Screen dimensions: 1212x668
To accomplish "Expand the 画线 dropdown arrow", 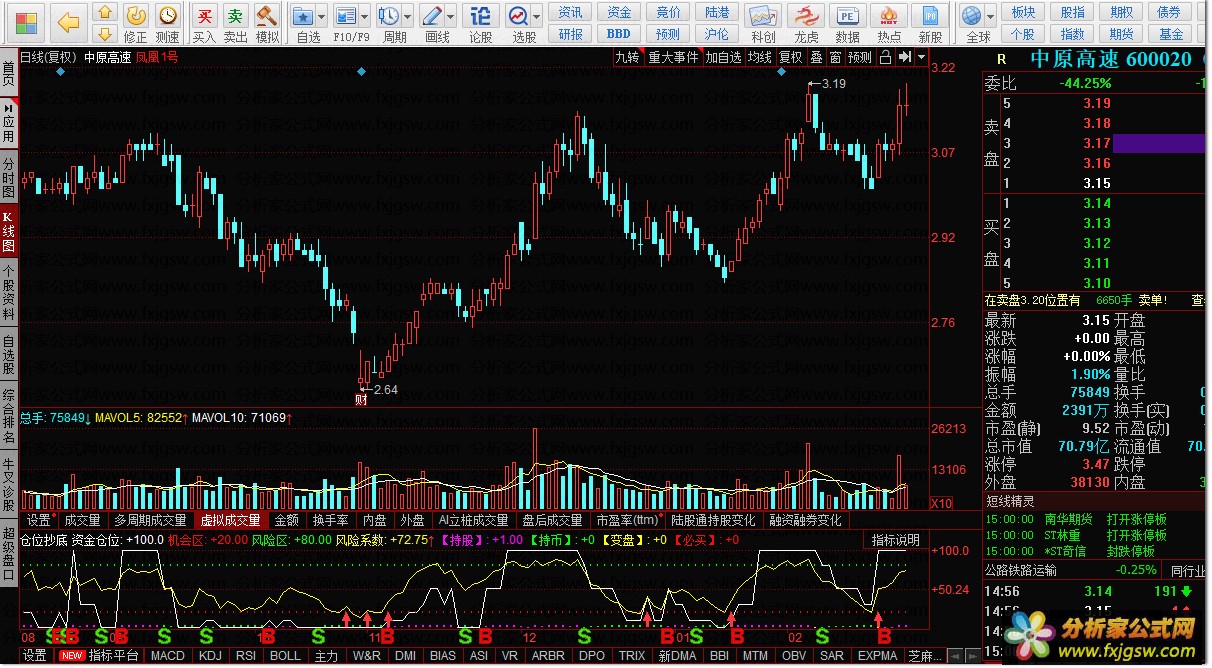I will tap(452, 17).
